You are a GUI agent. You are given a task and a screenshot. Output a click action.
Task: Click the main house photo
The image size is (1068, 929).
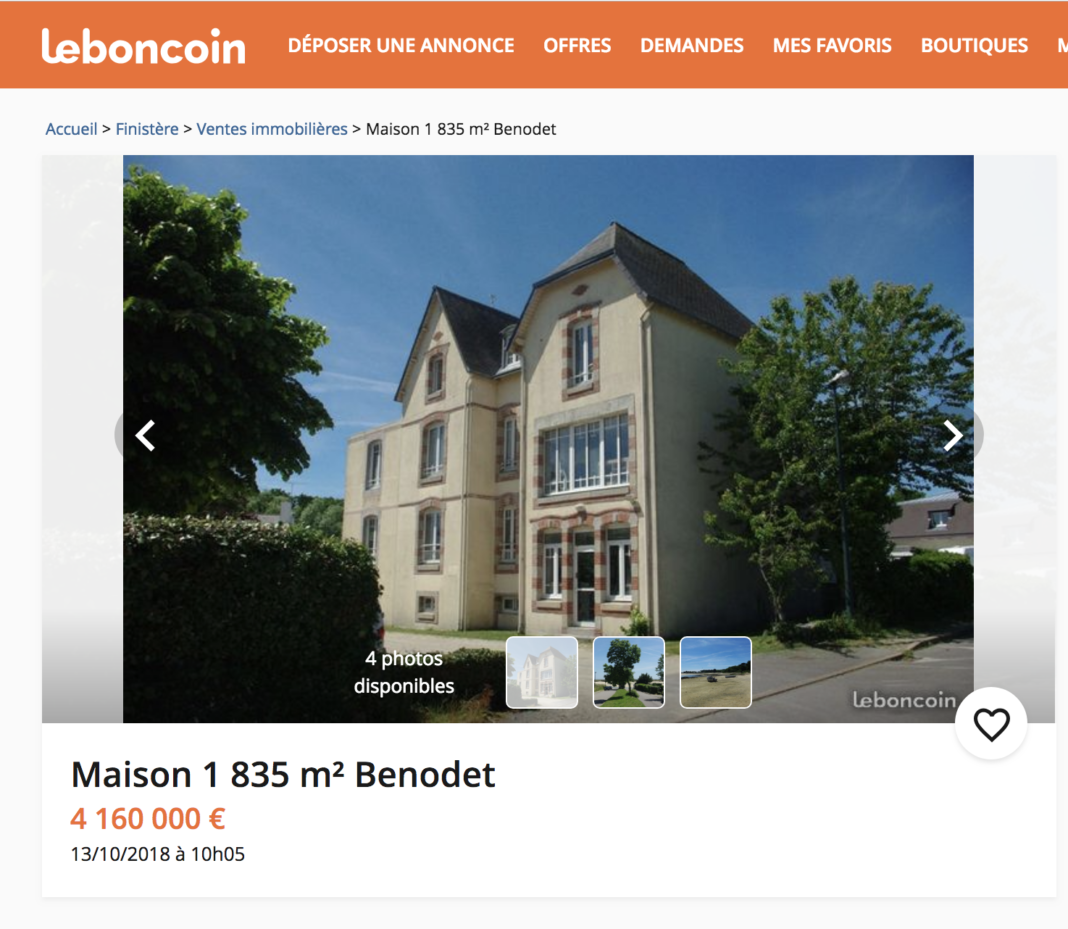pyautogui.click(x=548, y=409)
